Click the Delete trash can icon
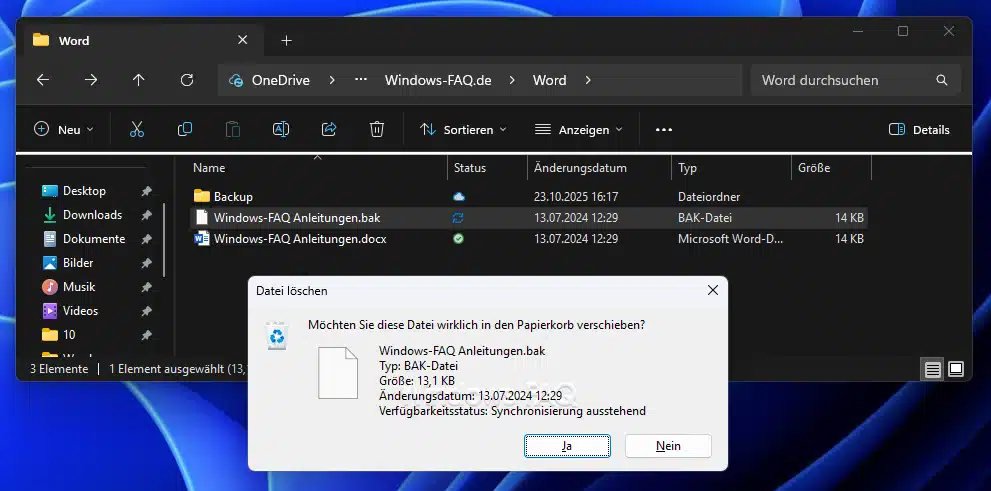Viewport: 991px width, 491px height. pyautogui.click(x=377, y=129)
